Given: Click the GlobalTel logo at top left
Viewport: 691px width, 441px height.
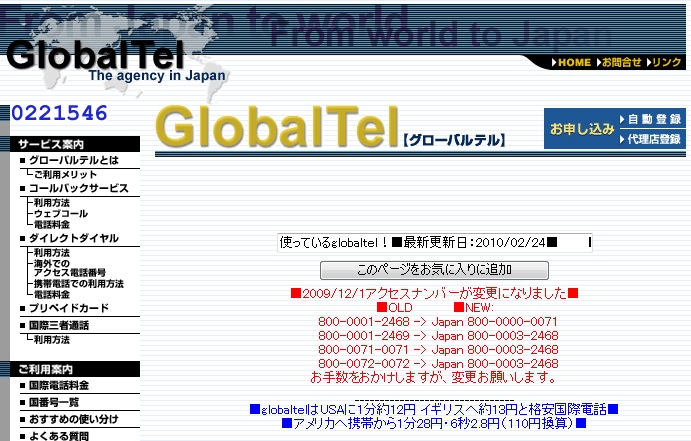Looking at the screenshot, I should 95,56.
